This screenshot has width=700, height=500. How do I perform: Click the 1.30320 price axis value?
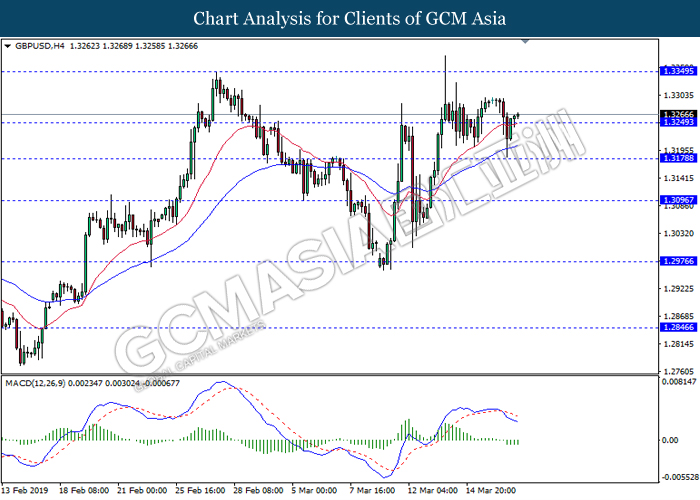[x=679, y=233]
